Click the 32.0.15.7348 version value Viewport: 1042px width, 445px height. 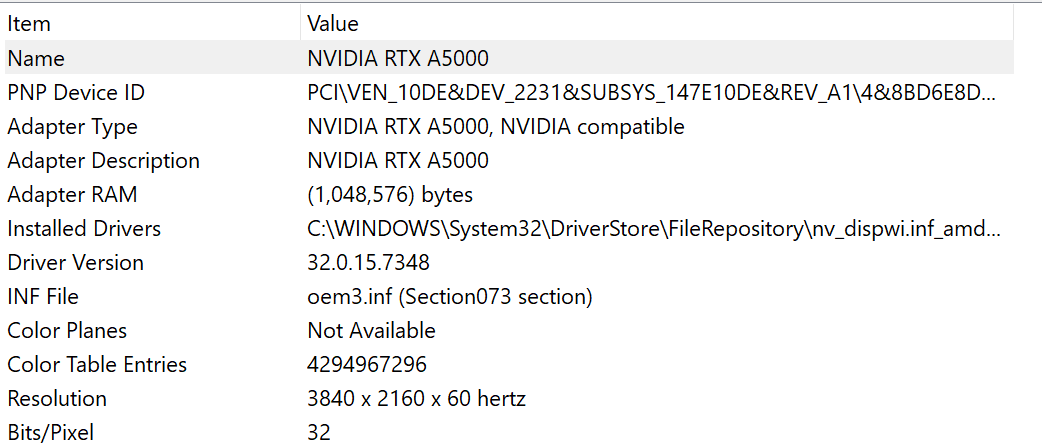(x=369, y=263)
